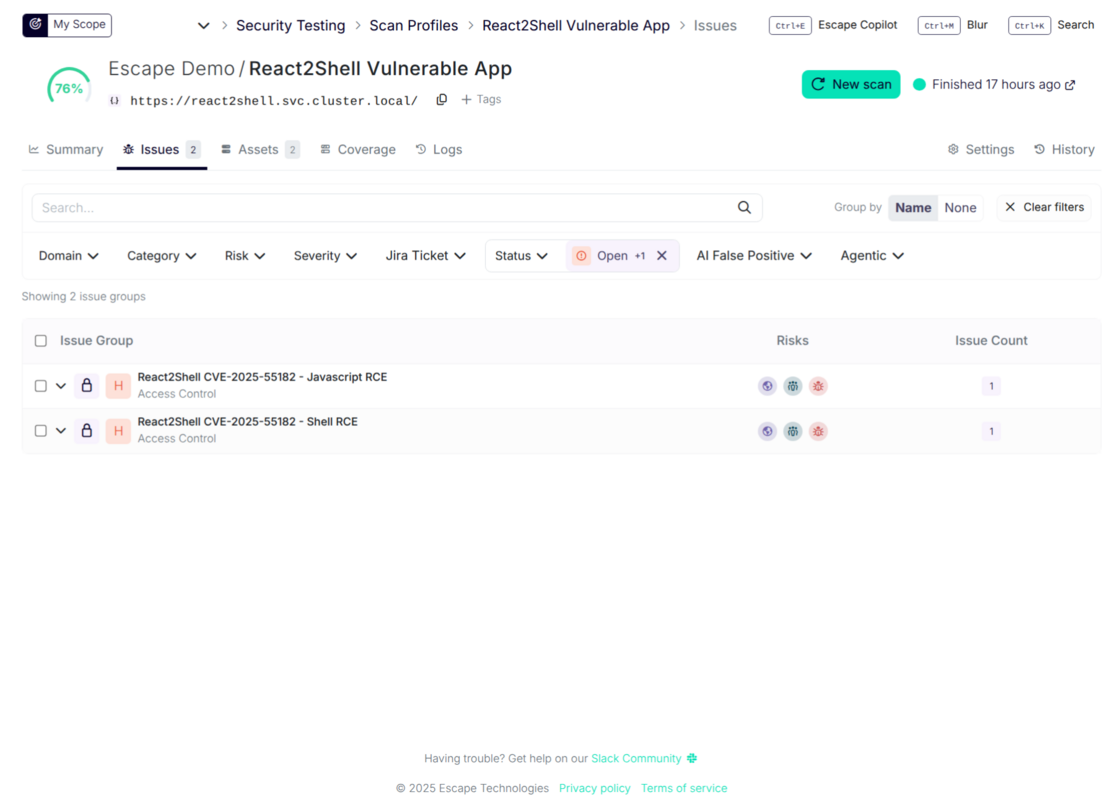Screen dimensions: 1120x797
Task: Click the Escape logo in My Scope
Action: pyautogui.click(x=35, y=25)
